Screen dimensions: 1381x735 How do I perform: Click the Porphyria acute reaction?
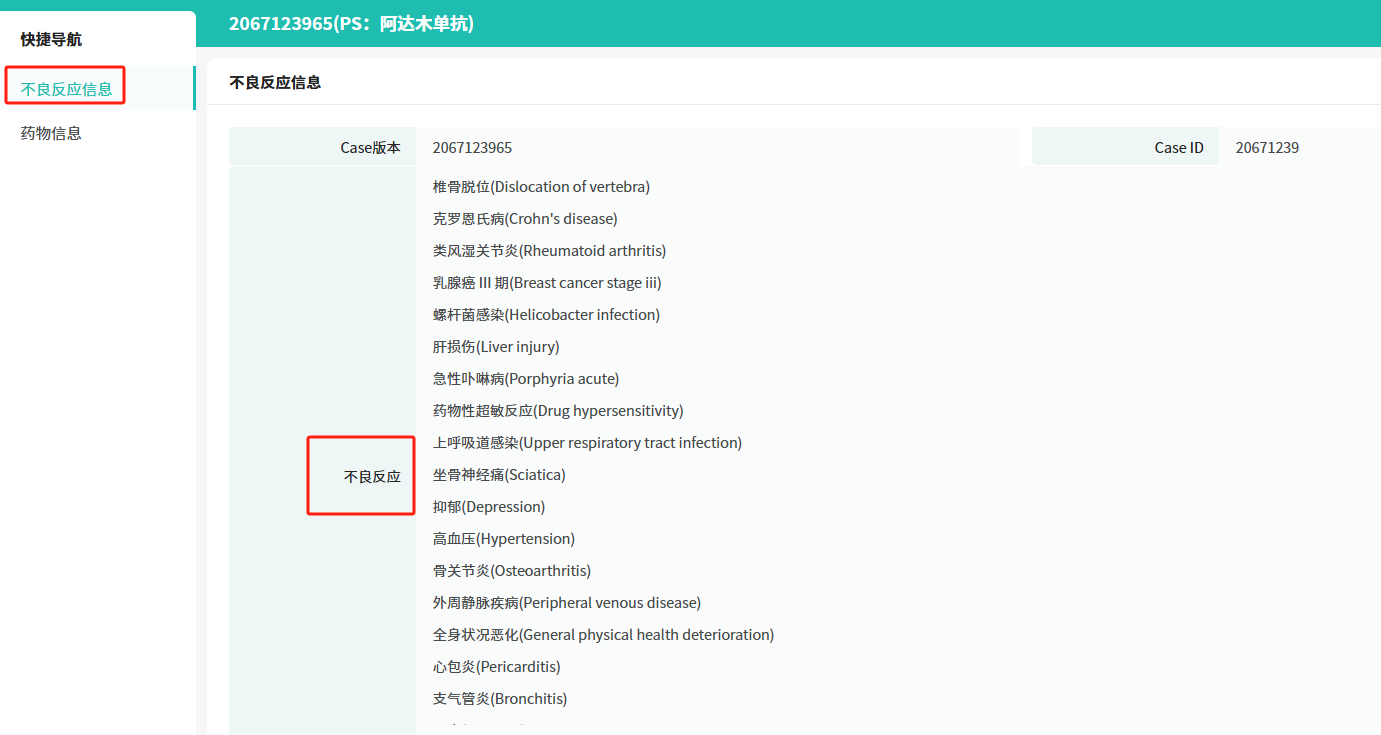tap(526, 379)
